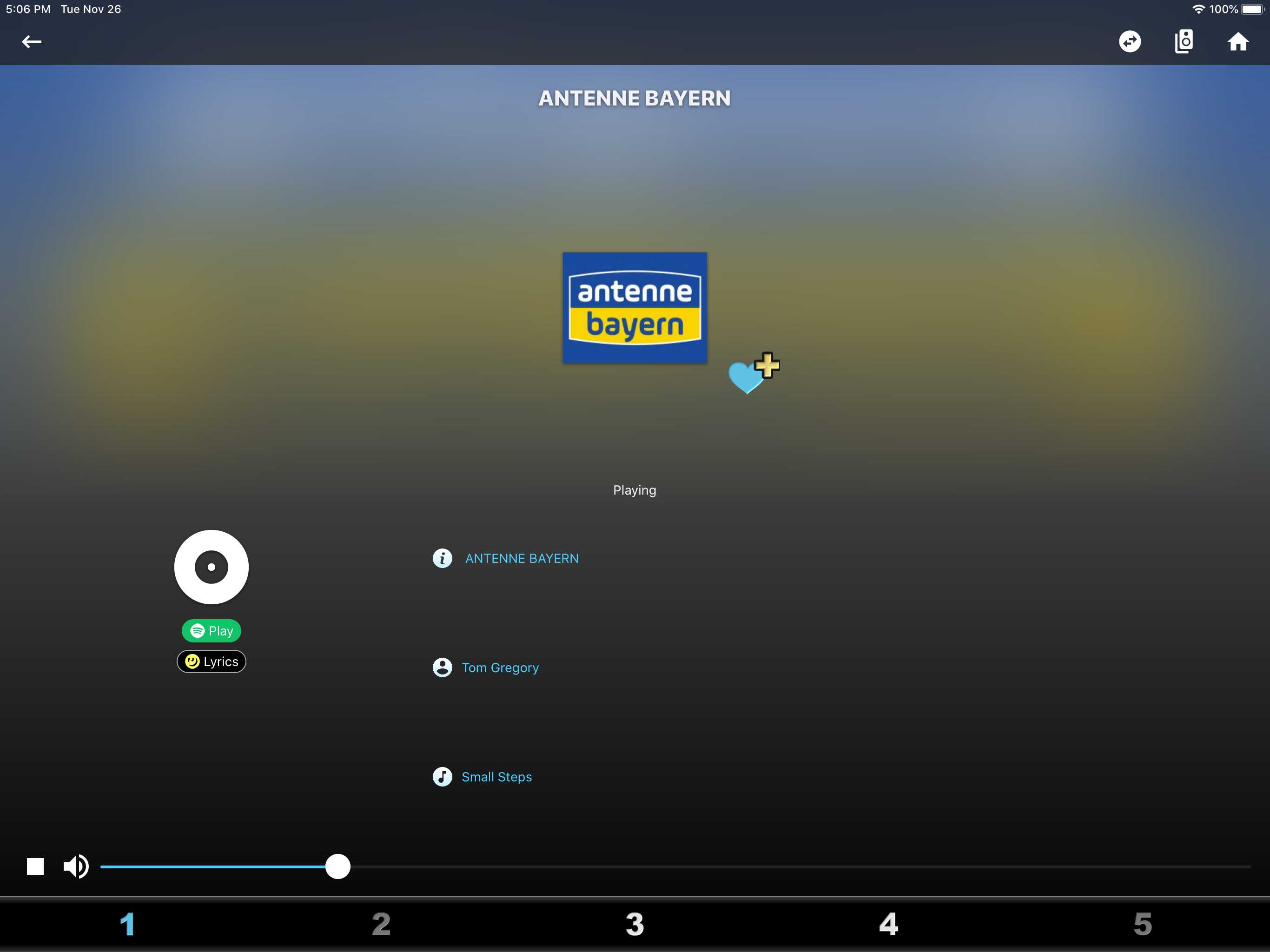Click the artist person icon

[x=442, y=667]
